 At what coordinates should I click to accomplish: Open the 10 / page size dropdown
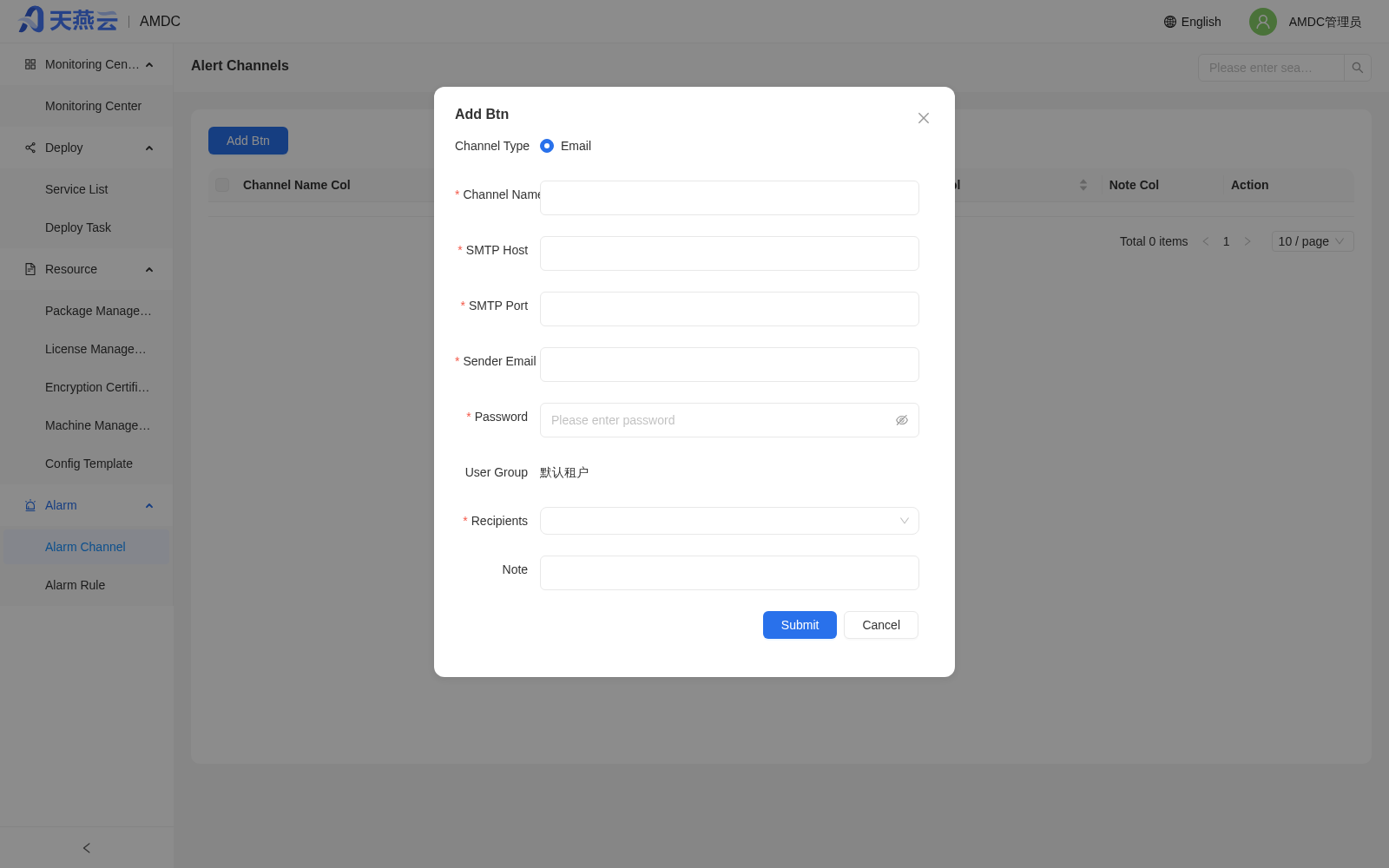(1313, 241)
